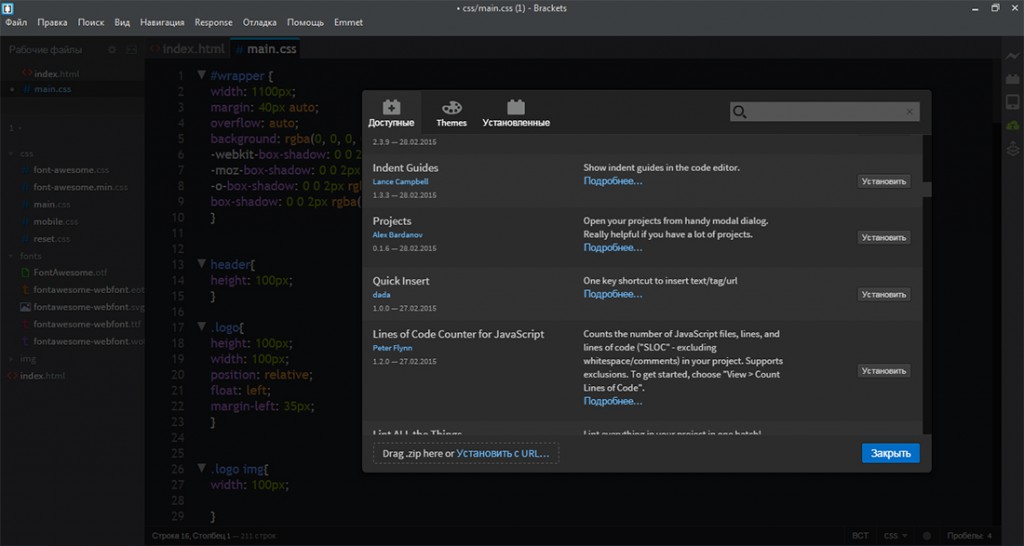
Task: Open Extension Manager brick icon in right toolbar
Action: point(1012,79)
